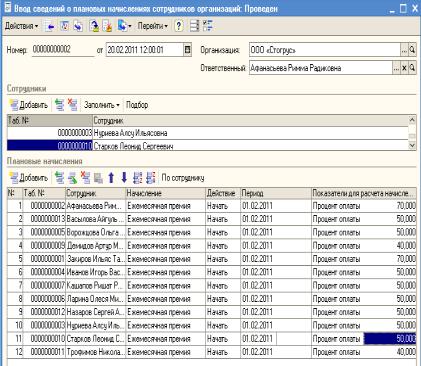Click Действие column header
The width and height of the screenshot is (421, 366).
coord(223,193)
